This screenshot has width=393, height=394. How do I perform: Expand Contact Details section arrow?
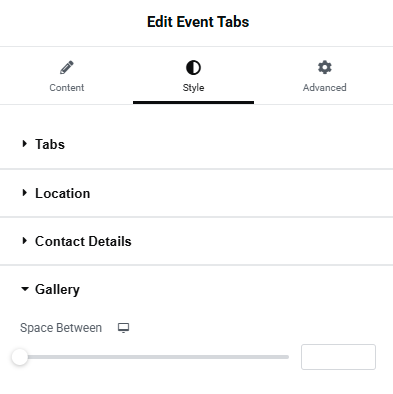pos(24,241)
